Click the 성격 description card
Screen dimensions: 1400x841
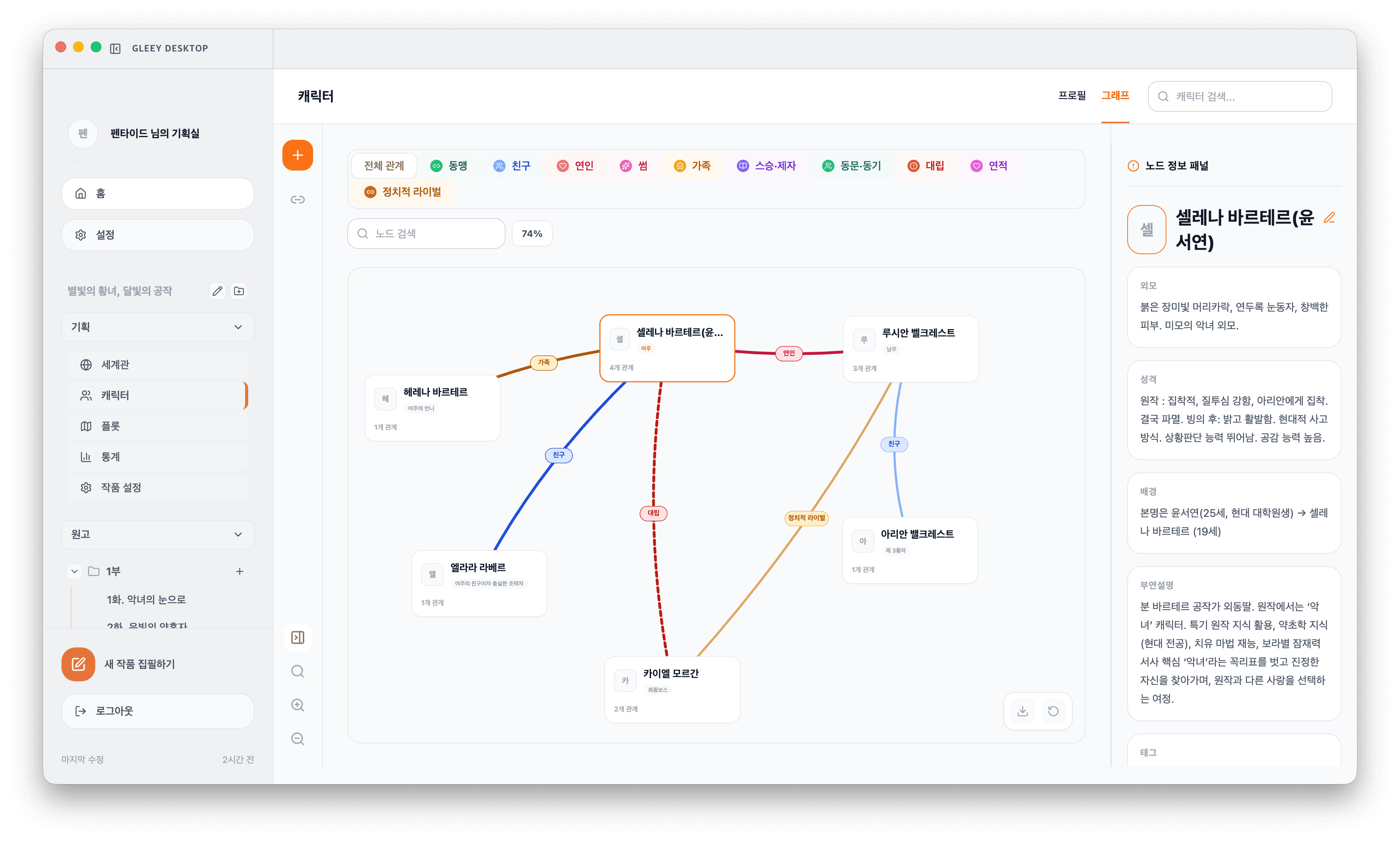tap(1234, 410)
